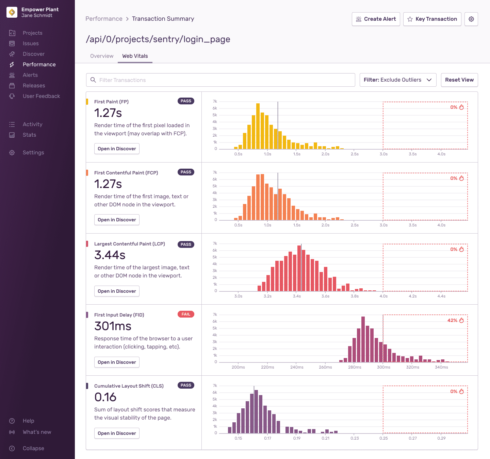Click the Reset View button
Image resolution: width=490 pixels, height=459 pixels.
tap(459, 80)
